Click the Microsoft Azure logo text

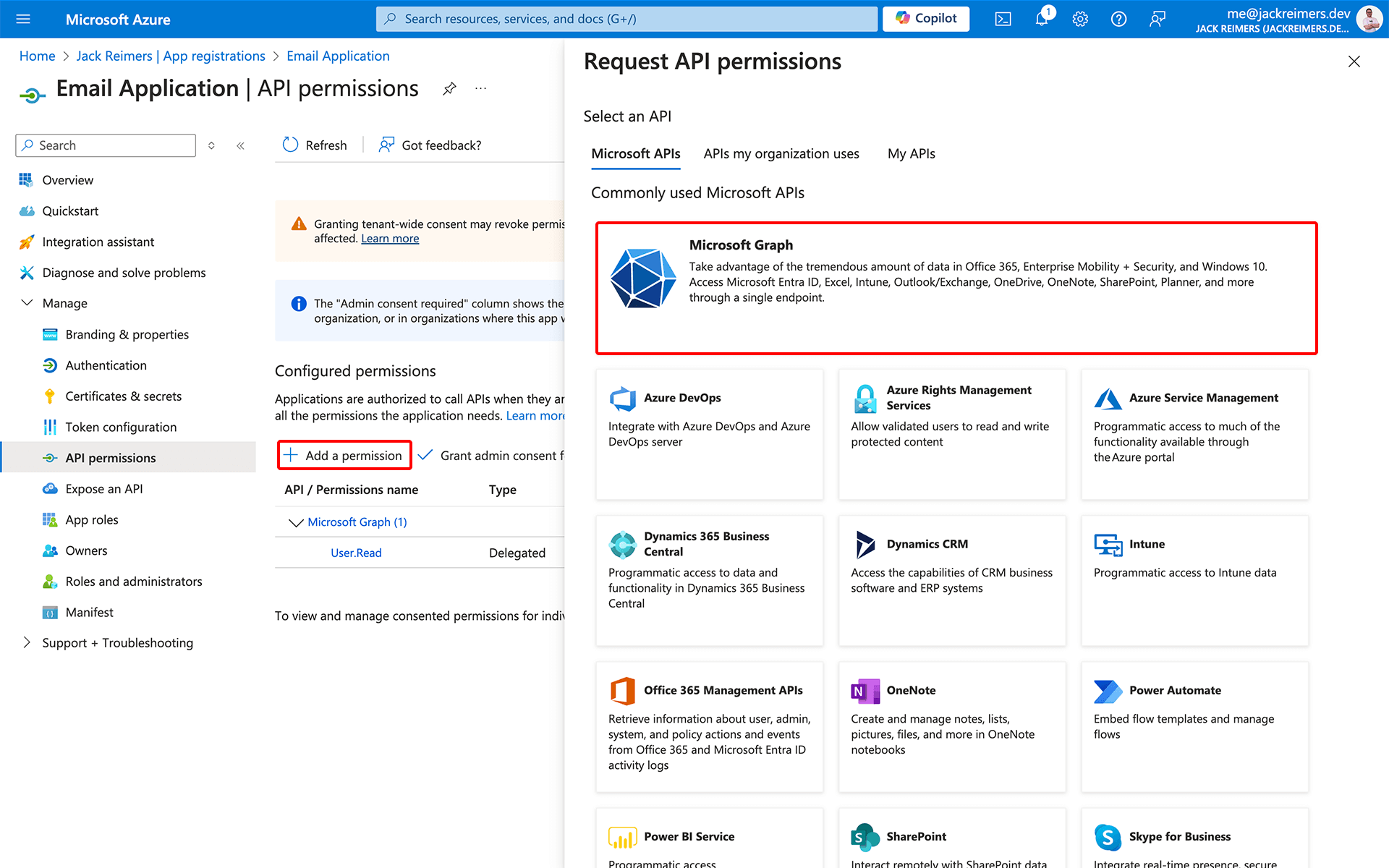118,20
